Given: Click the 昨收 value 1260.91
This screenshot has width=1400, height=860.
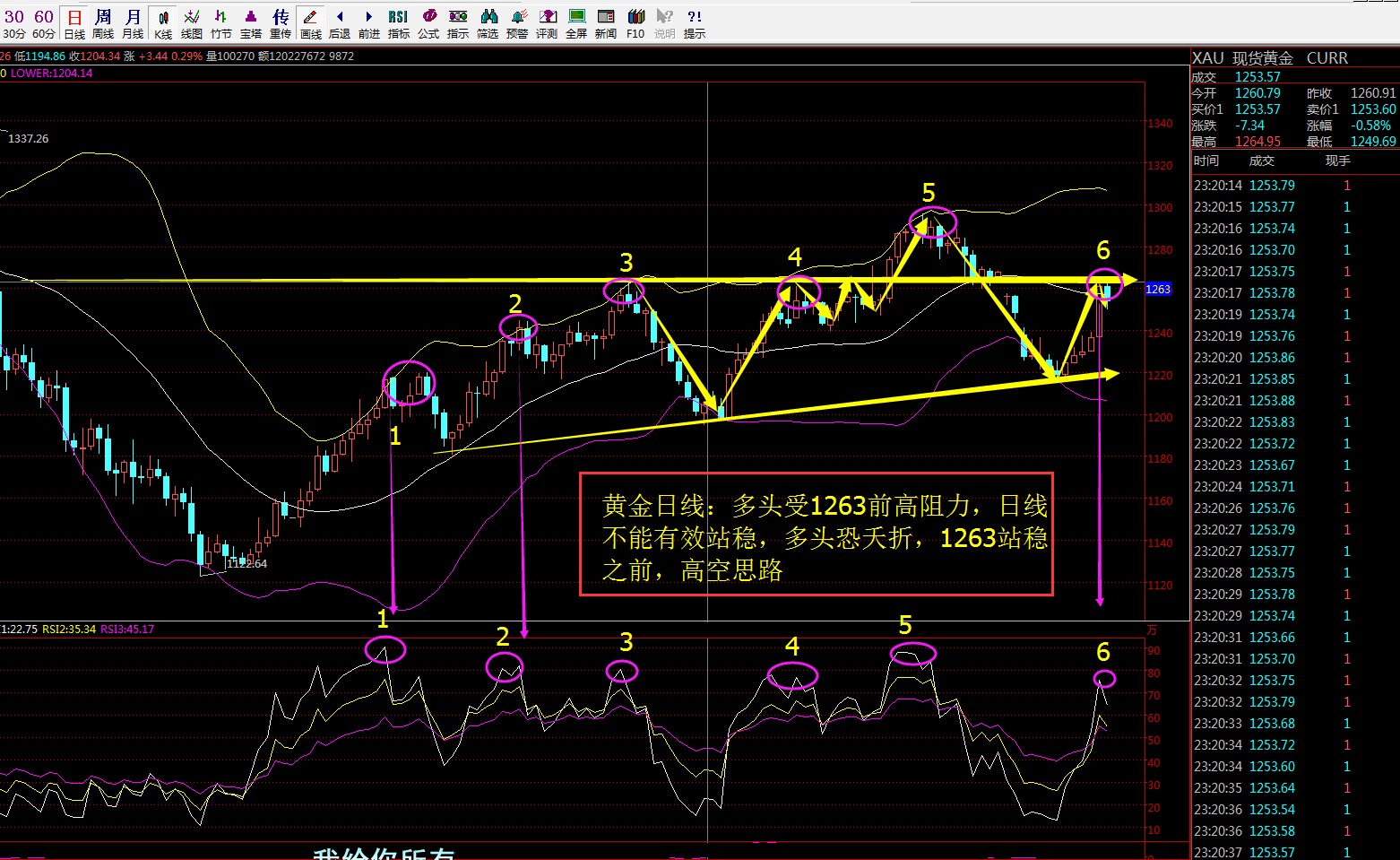Looking at the screenshot, I should 1373,93.
